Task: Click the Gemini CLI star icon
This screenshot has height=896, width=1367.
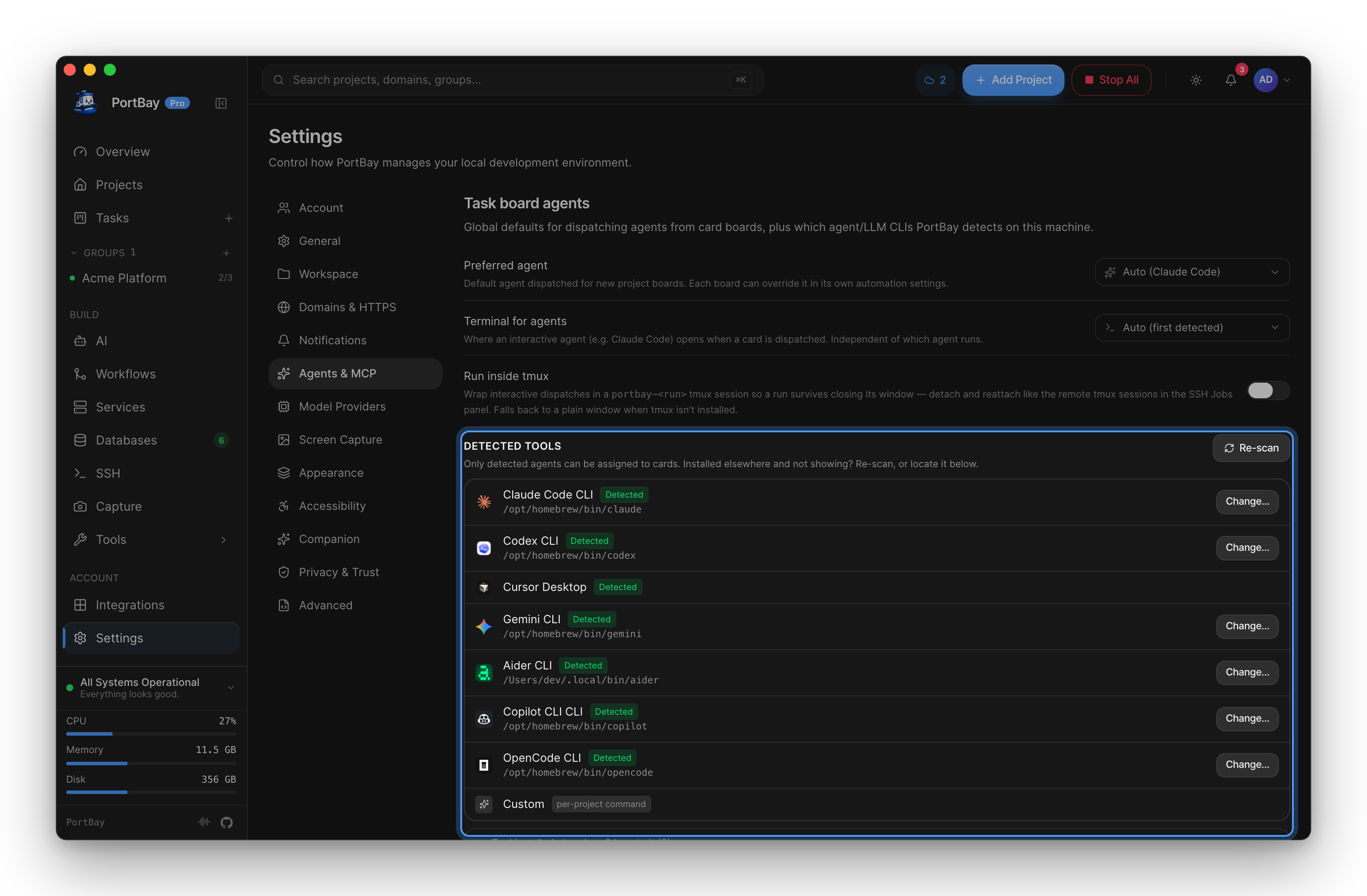Action: 484,627
